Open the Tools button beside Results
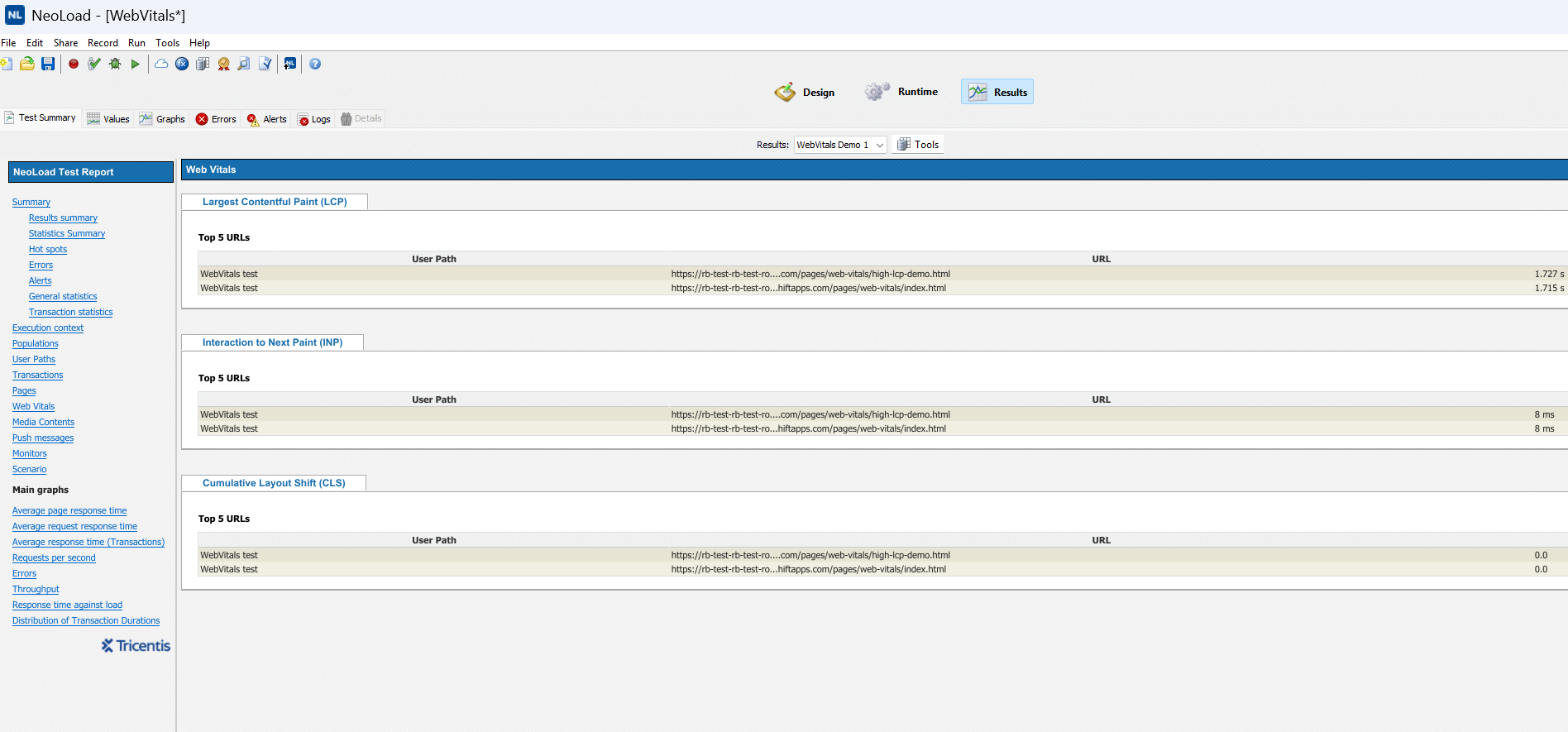The height and width of the screenshot is (732, 1568). coord(918,145)
